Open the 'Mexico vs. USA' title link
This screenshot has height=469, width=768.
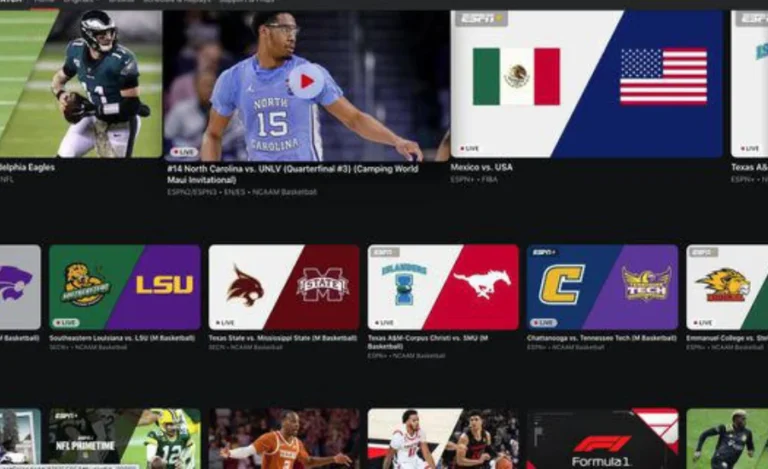[481, 167]
